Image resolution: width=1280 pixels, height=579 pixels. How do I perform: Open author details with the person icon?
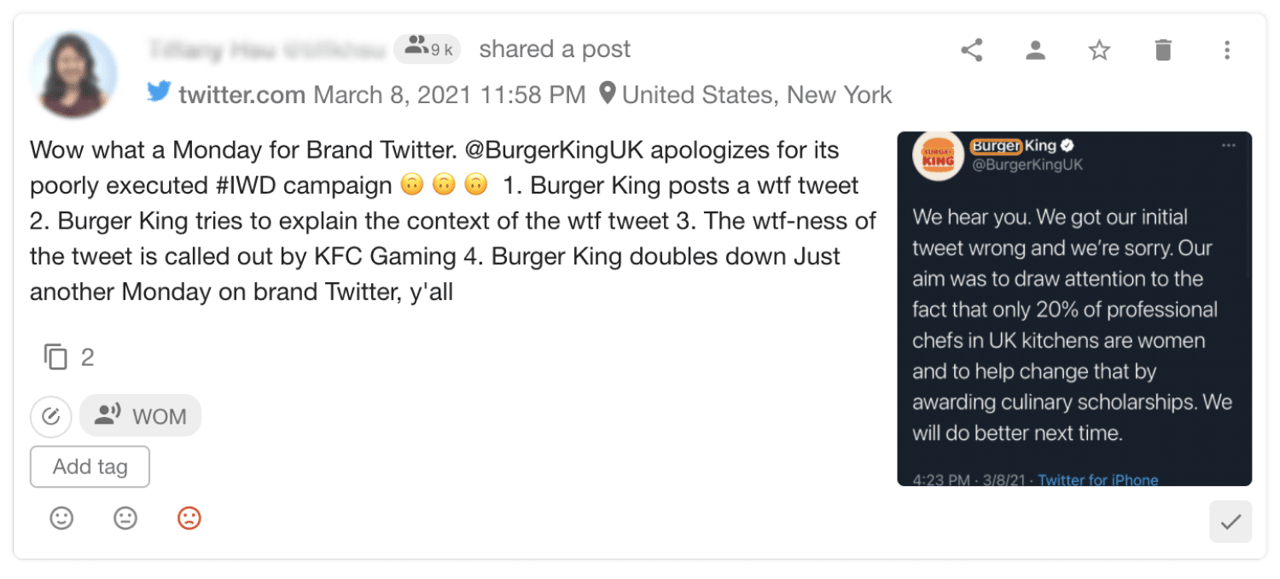pos(1035,49)
